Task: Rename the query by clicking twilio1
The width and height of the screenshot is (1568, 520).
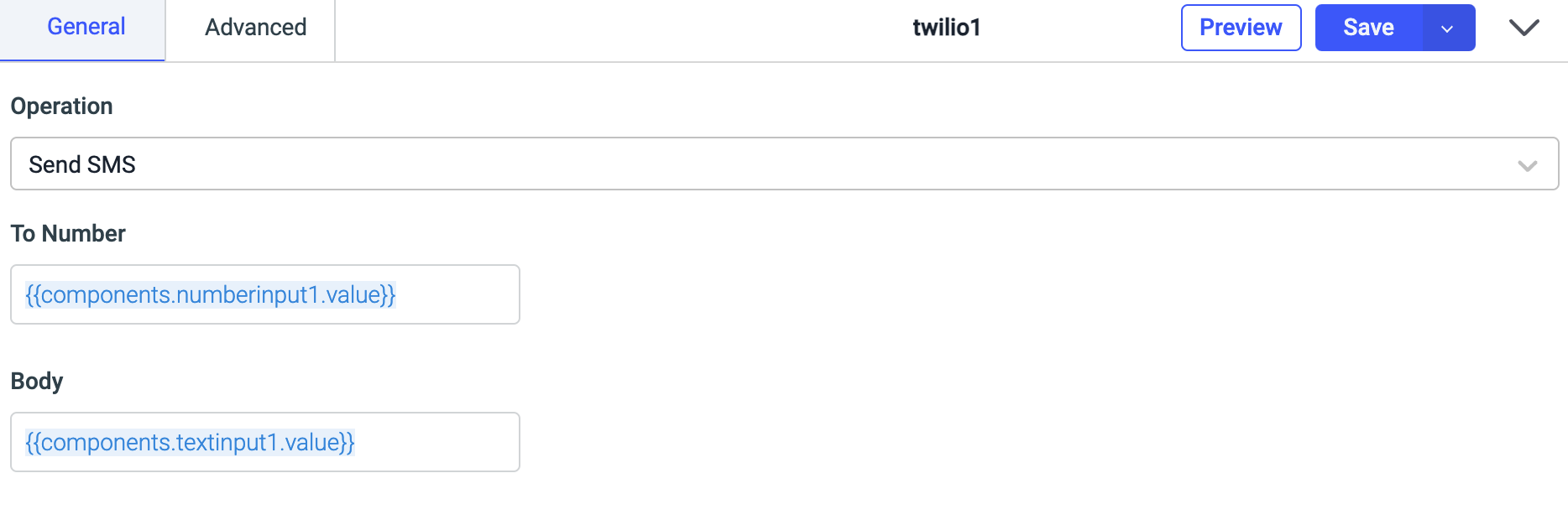Action: [x=946, y=28]
